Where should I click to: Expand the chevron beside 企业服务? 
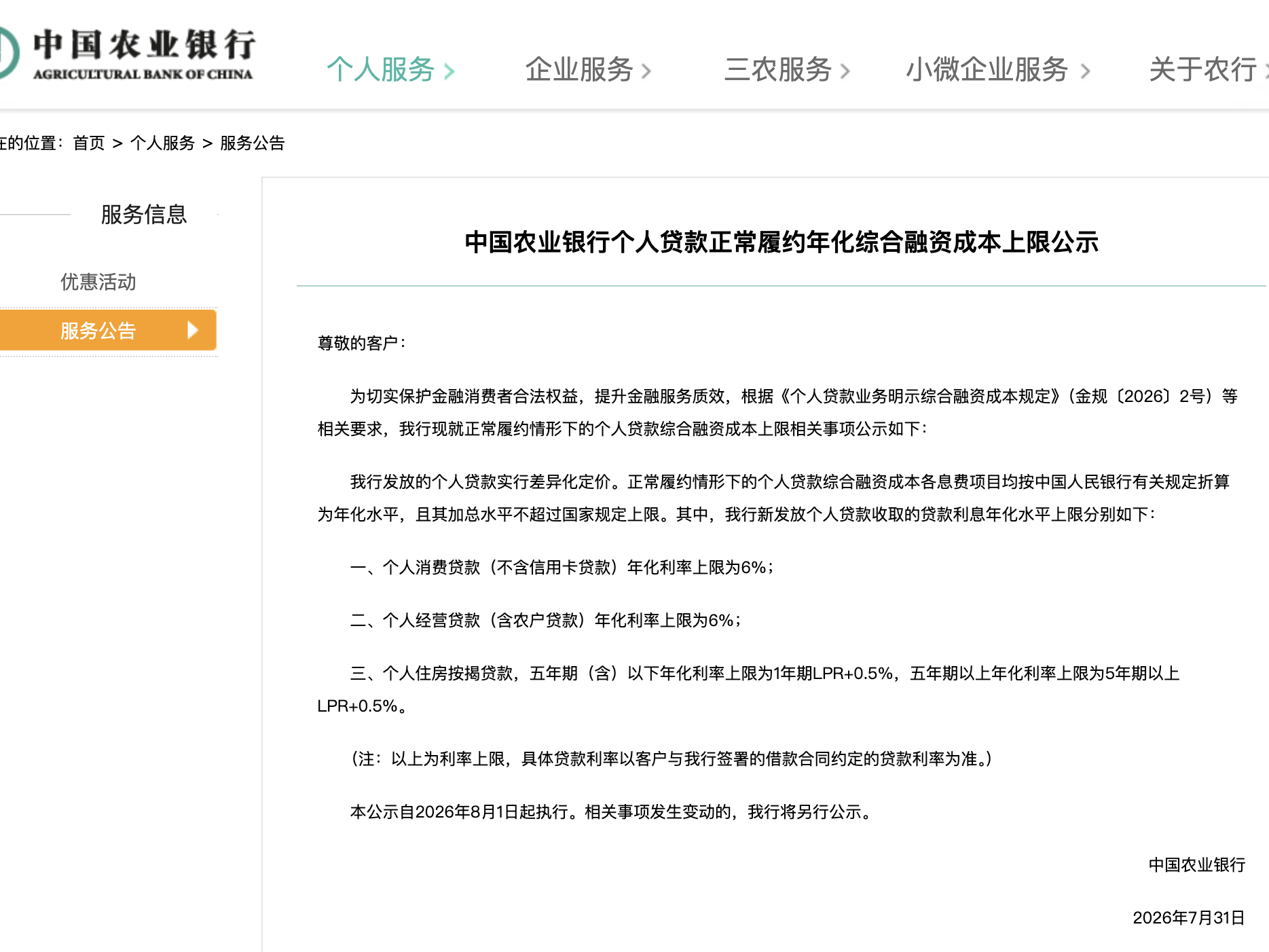pyautogui.click(x=646, y=71)
